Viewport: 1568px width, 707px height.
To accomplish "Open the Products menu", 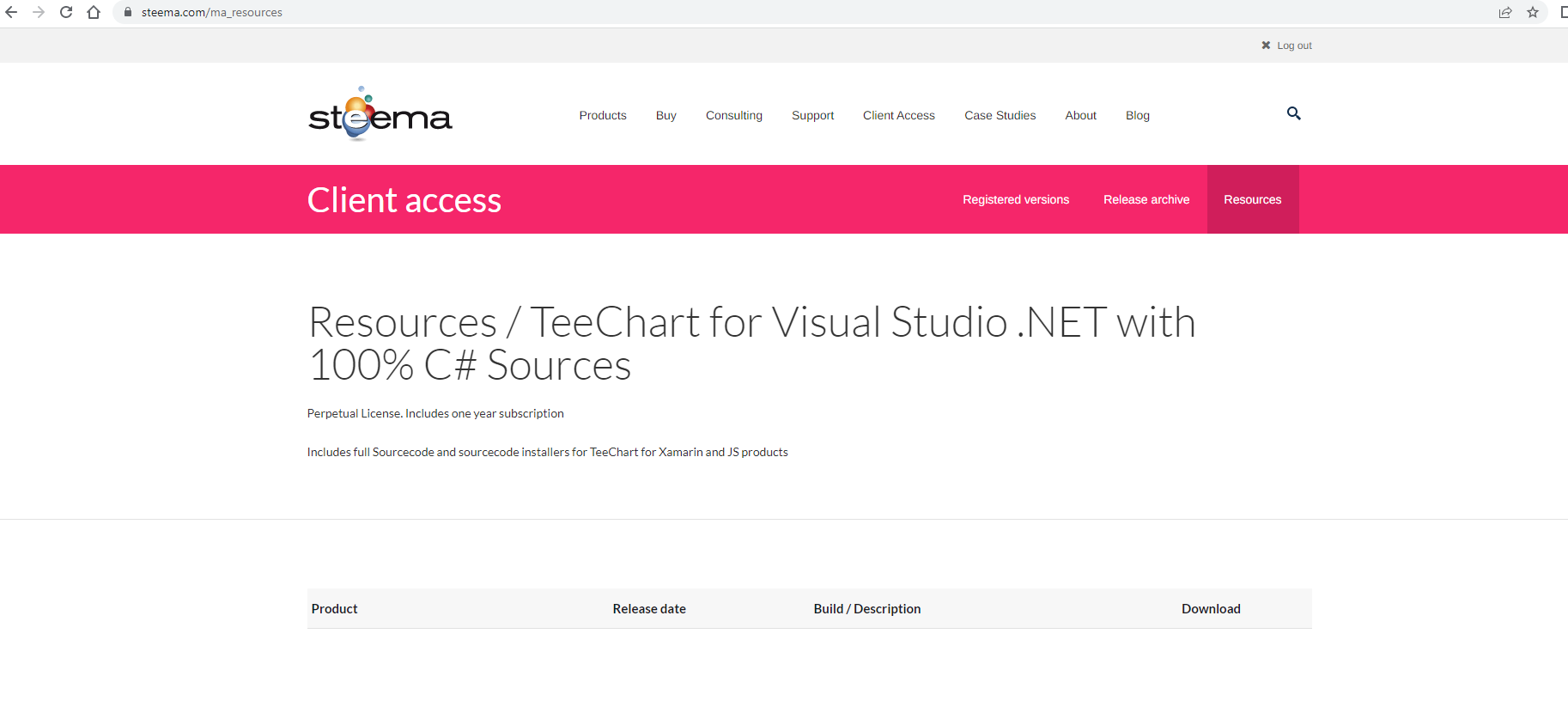I will point(603,115).
